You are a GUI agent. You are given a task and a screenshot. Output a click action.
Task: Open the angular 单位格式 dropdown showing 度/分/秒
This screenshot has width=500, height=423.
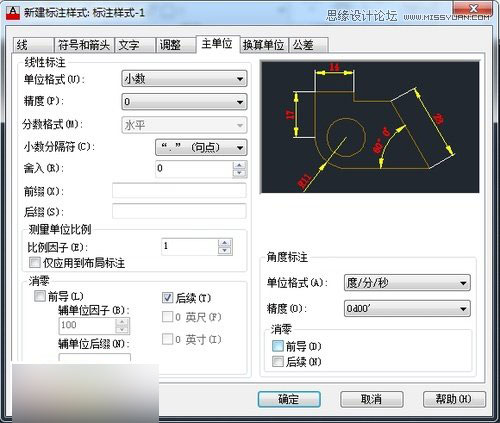[407, 283]
